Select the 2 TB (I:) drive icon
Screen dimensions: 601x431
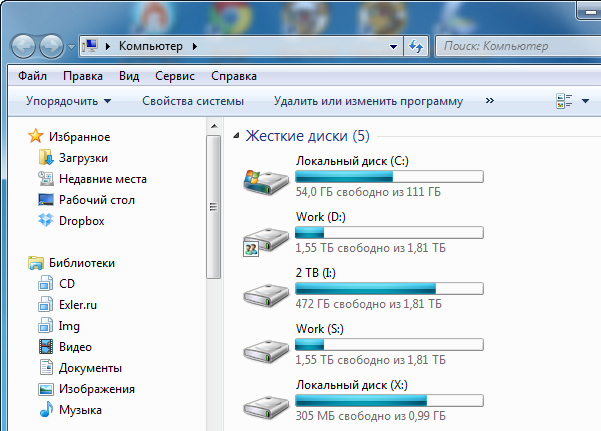(x=266, y=294)
